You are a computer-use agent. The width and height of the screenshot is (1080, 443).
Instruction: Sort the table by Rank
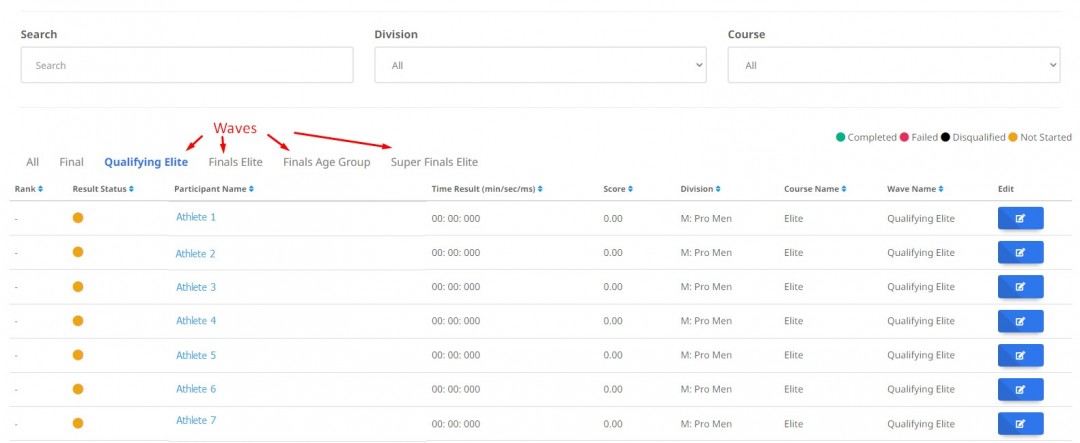click(x=28, y=189)
